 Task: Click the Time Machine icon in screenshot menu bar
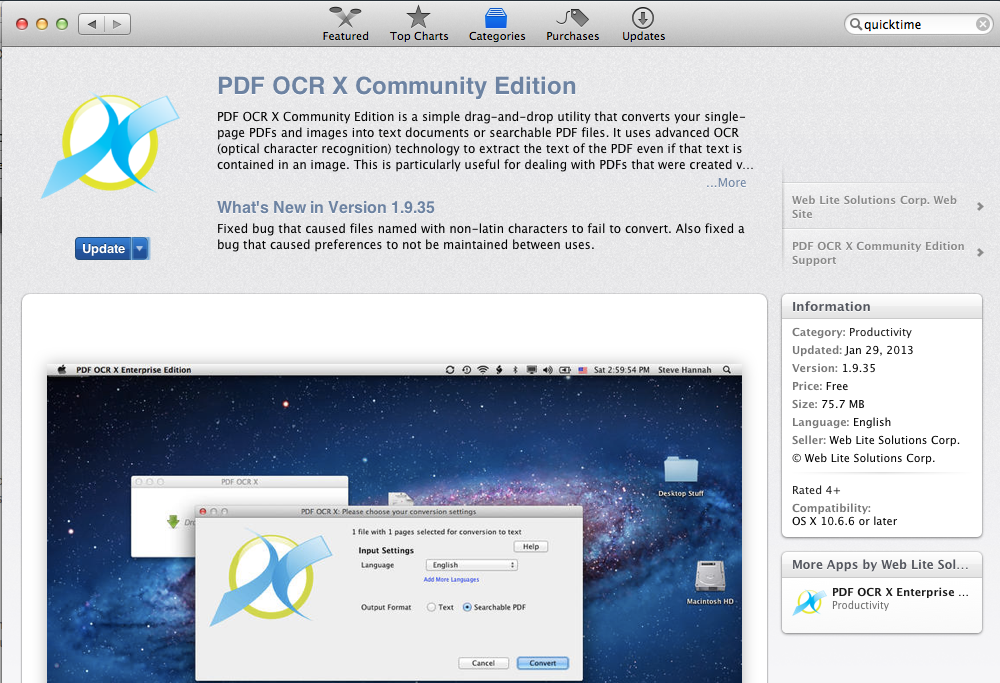[x=467, y=370]
